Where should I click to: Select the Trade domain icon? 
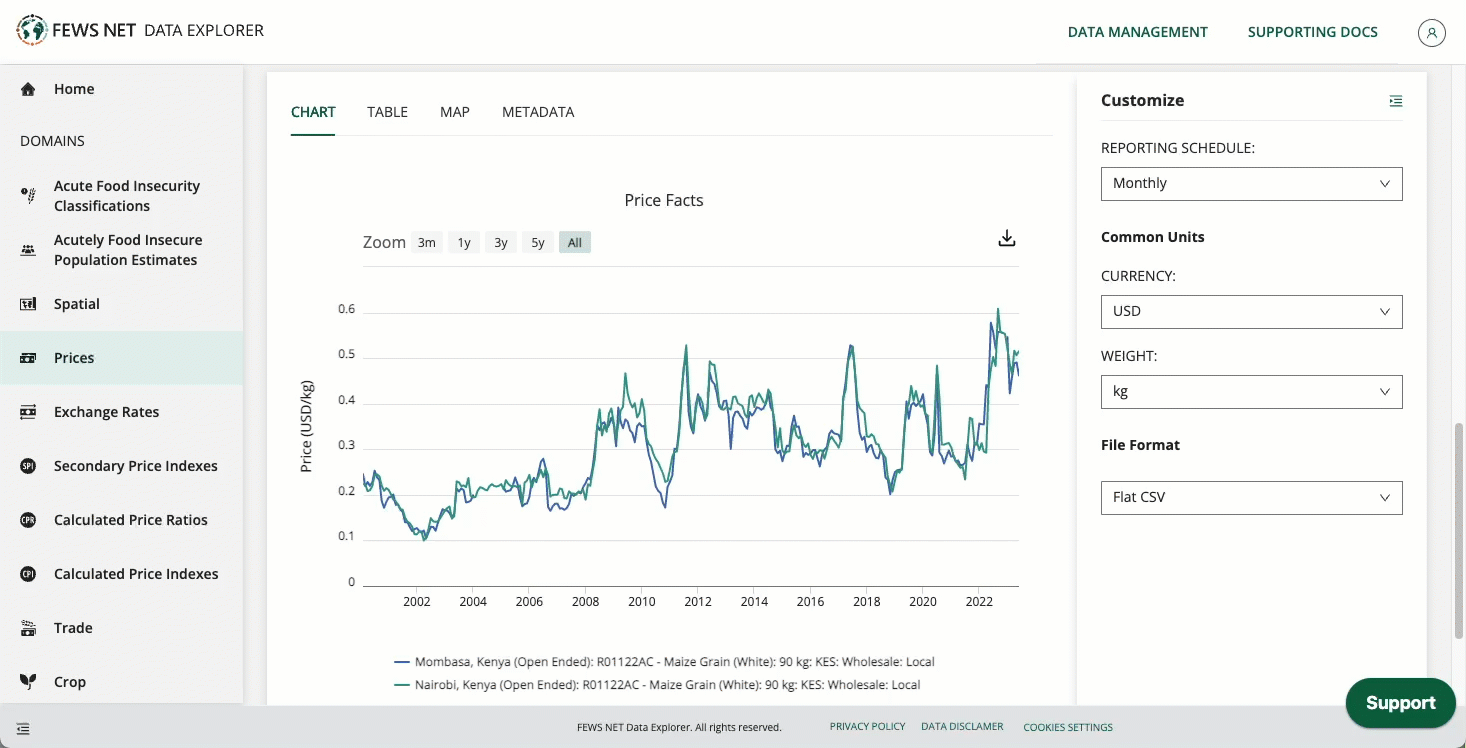(28, 628)
